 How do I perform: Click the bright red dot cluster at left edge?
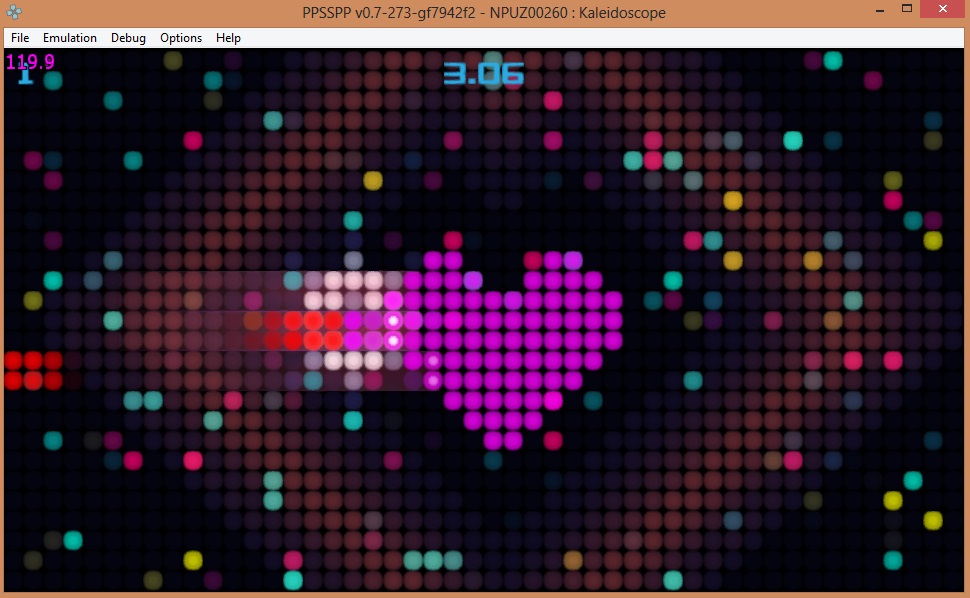32,370
